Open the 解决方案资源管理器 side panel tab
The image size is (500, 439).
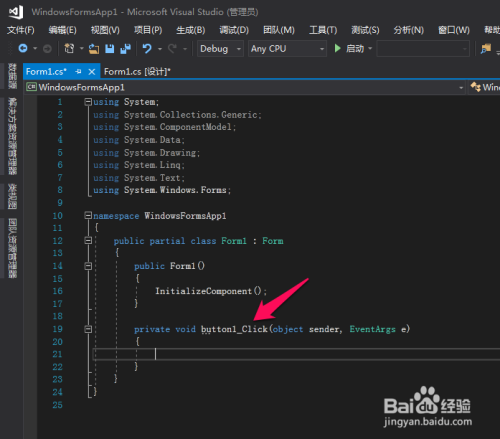point(12,136)
